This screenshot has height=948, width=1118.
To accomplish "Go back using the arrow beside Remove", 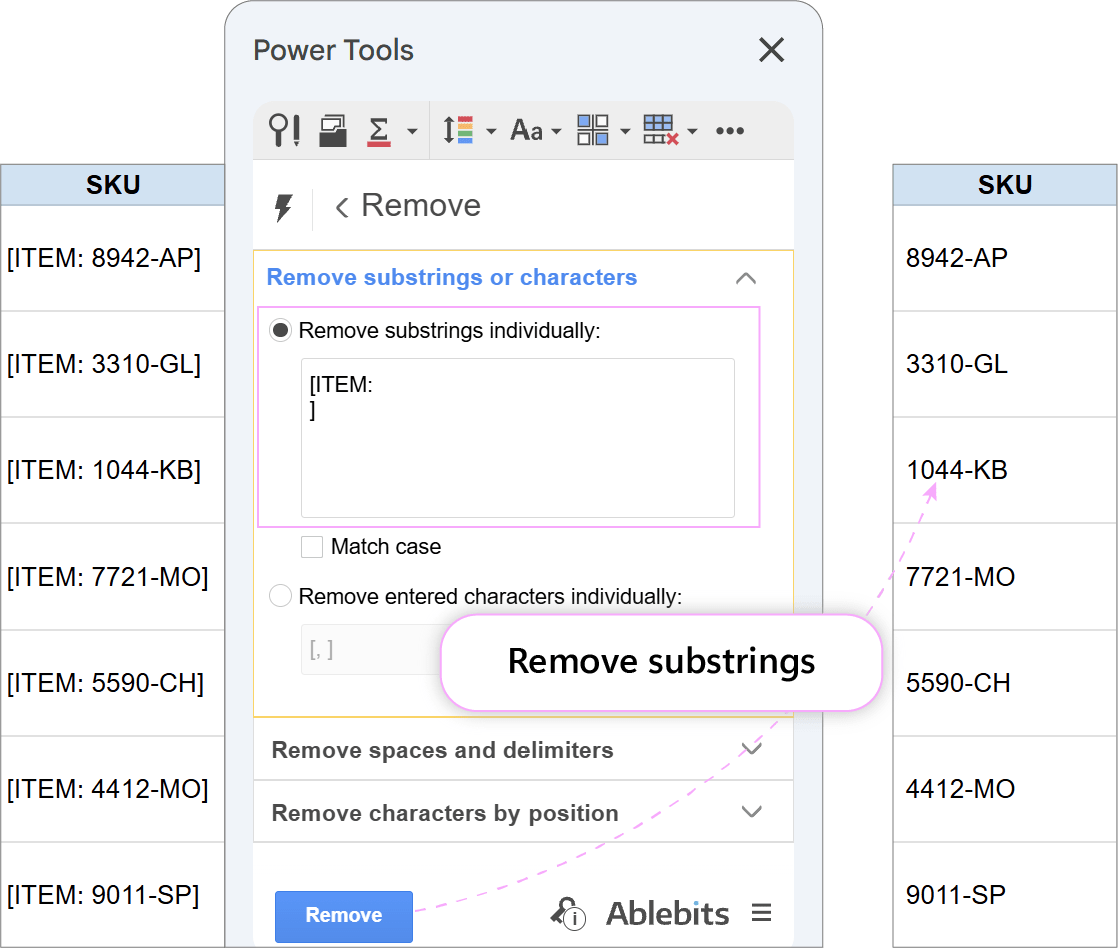I will [342, 207].
